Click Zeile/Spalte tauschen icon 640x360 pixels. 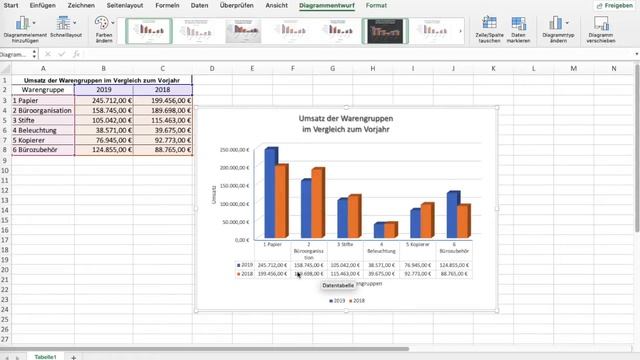489,23
